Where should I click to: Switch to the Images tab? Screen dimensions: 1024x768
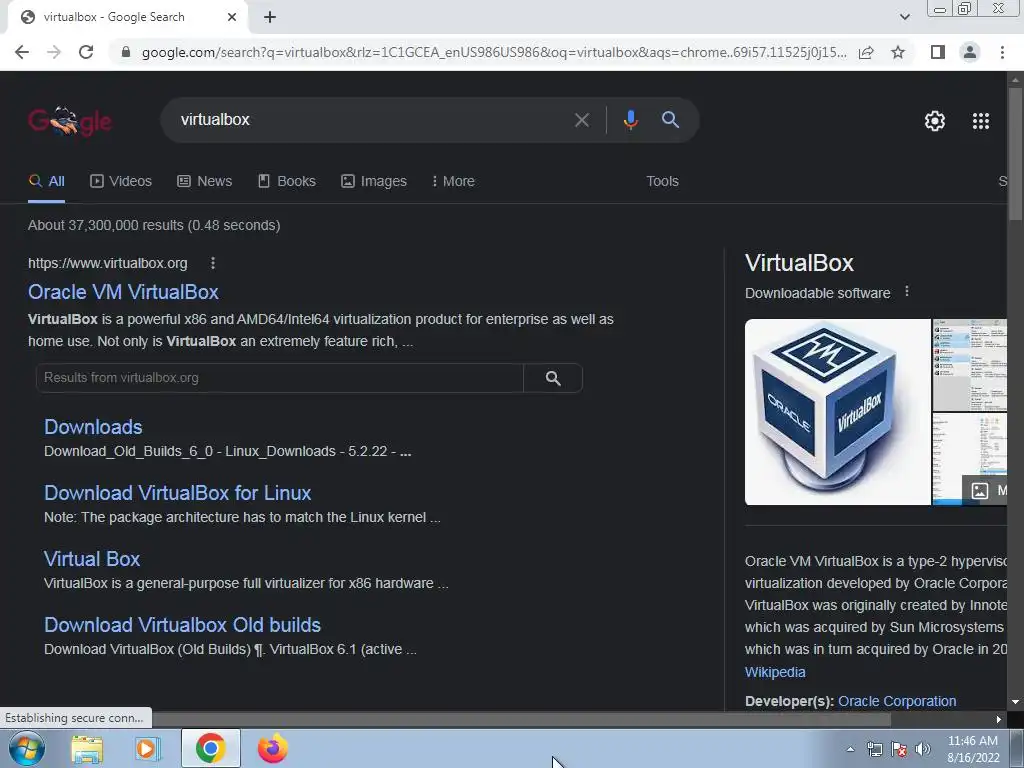tap(374, 181)
